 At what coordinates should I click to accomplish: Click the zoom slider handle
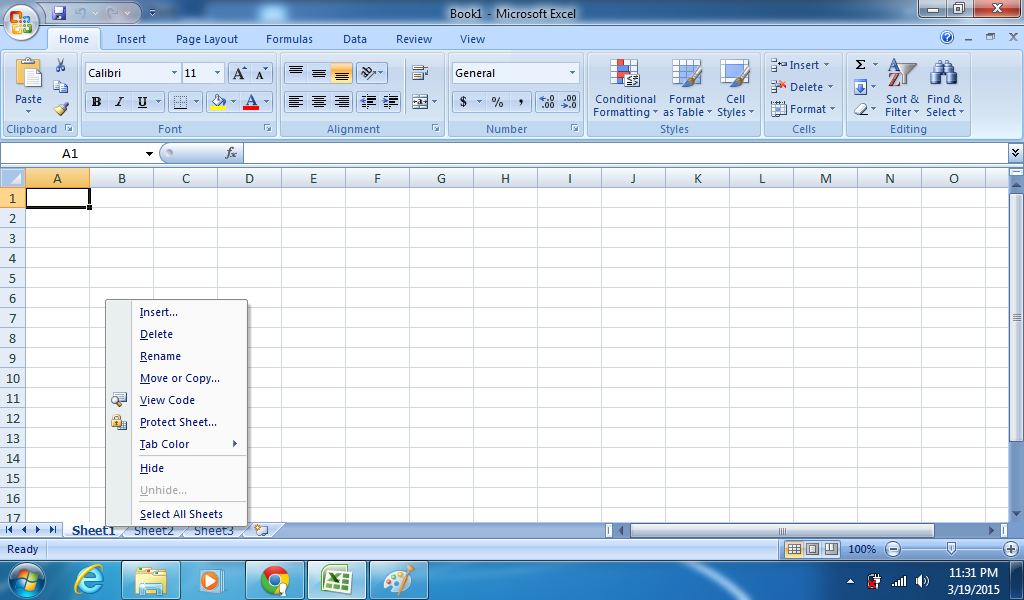[x=952, y=548]
